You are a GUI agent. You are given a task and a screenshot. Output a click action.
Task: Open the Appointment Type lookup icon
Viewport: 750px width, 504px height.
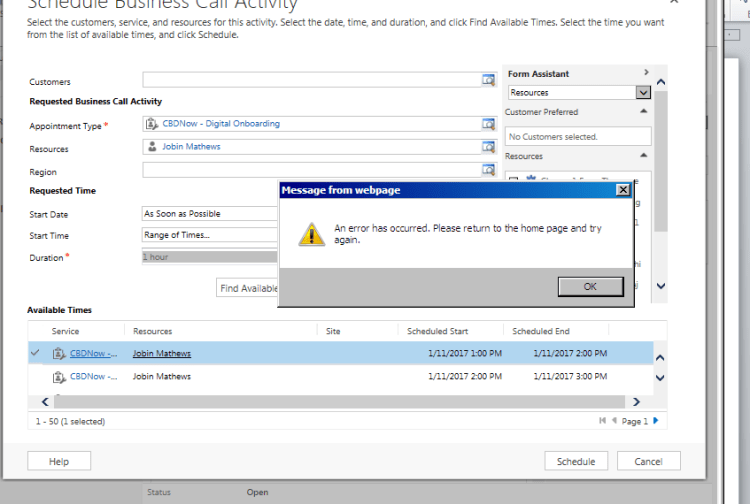click(x=489, y=124)
